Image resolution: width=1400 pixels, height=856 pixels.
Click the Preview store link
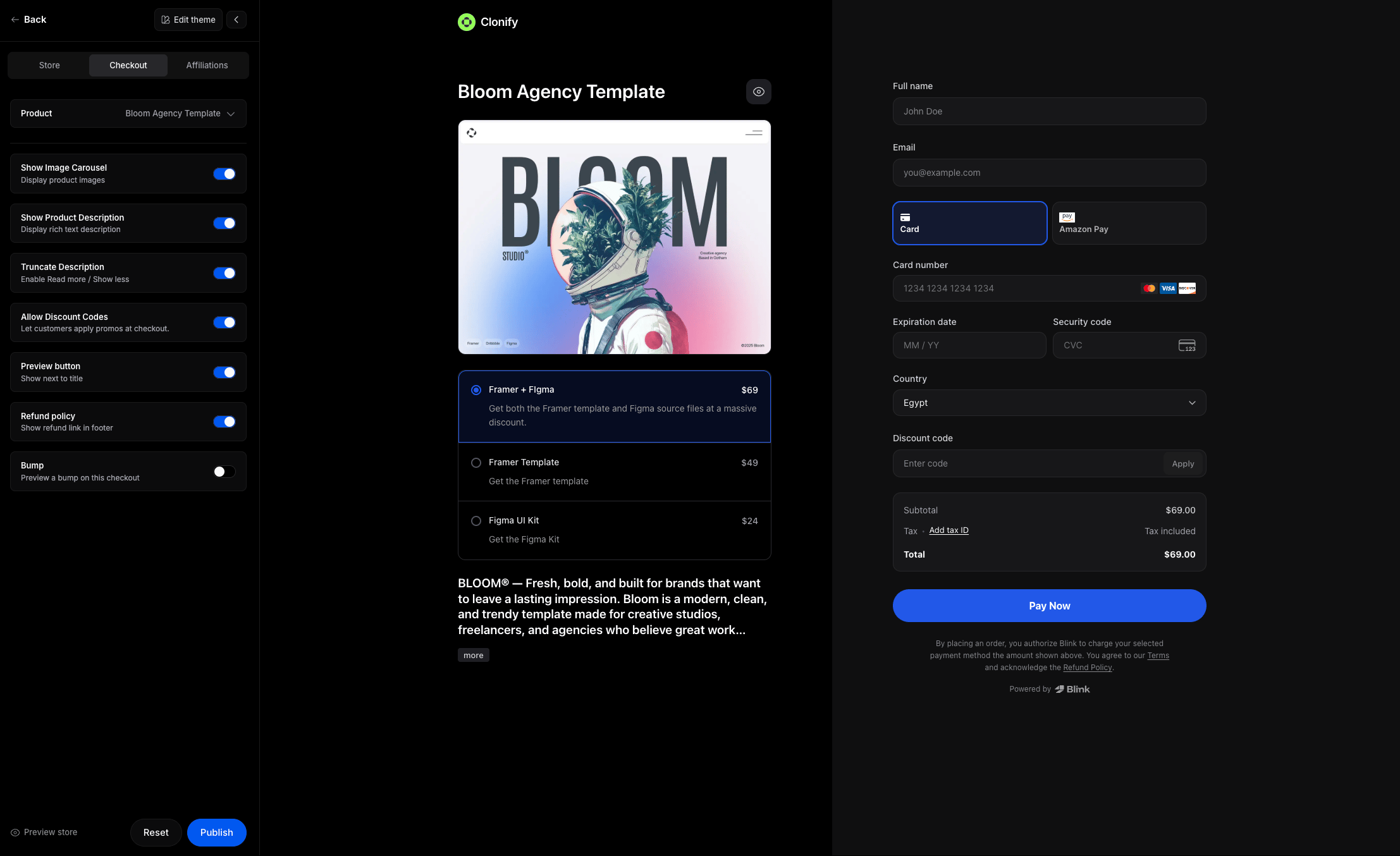tap(44, 833)
